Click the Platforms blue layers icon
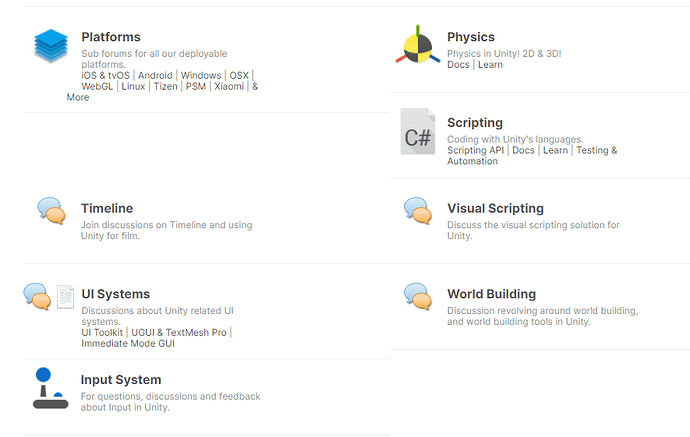This screenshot has height=437, width=690. (x=50, y=46)
